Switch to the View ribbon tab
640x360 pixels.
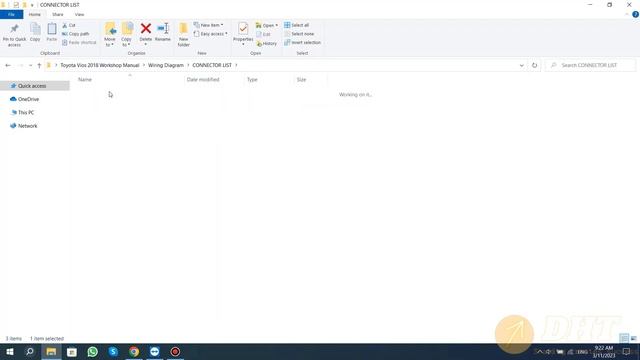click(79, 14)
